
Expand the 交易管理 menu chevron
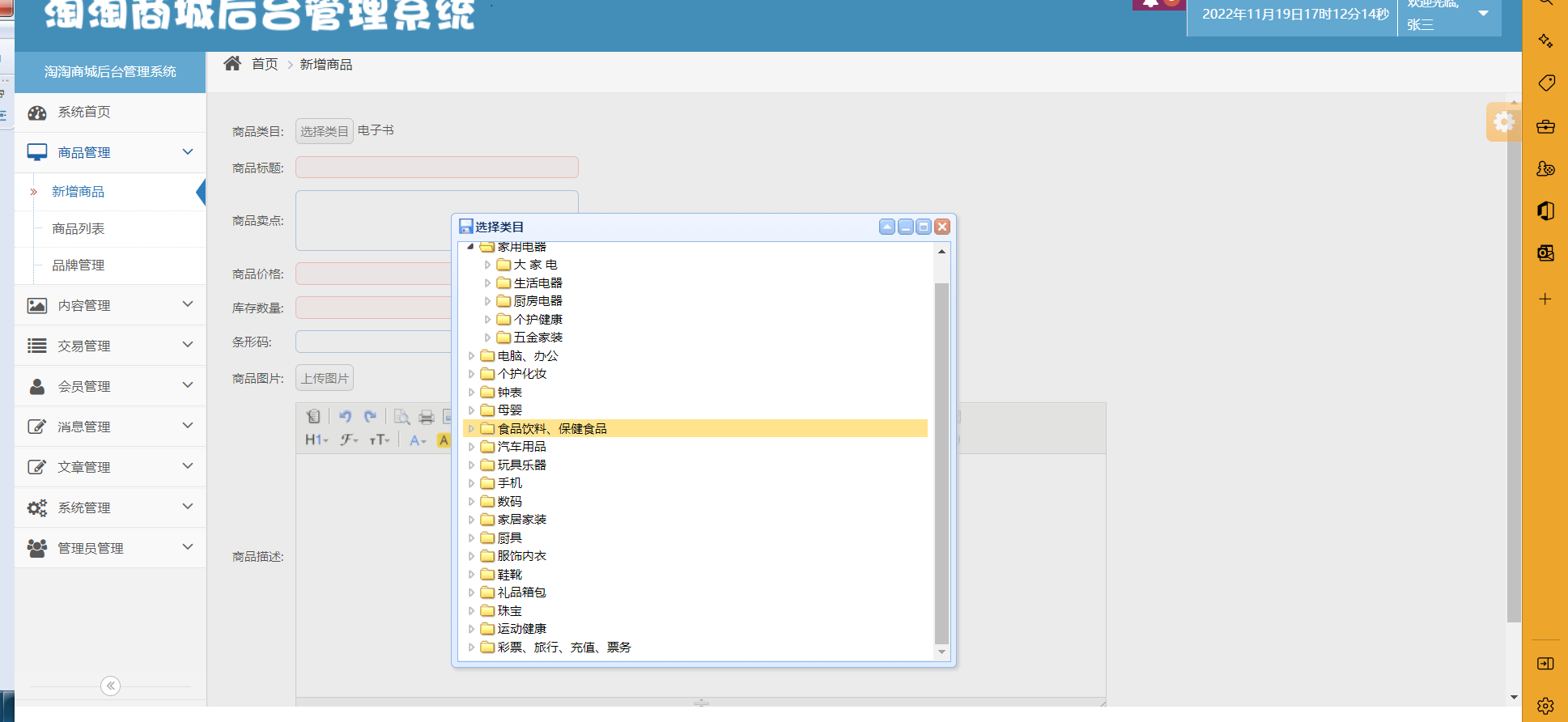pos(188,345)
